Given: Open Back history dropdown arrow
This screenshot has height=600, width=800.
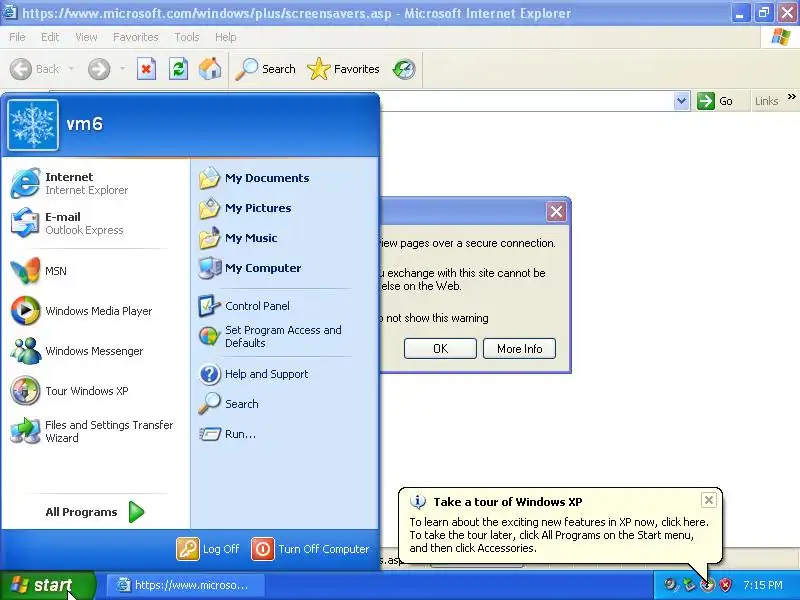Looking at the screenshot, I should (x=71, y=68).
